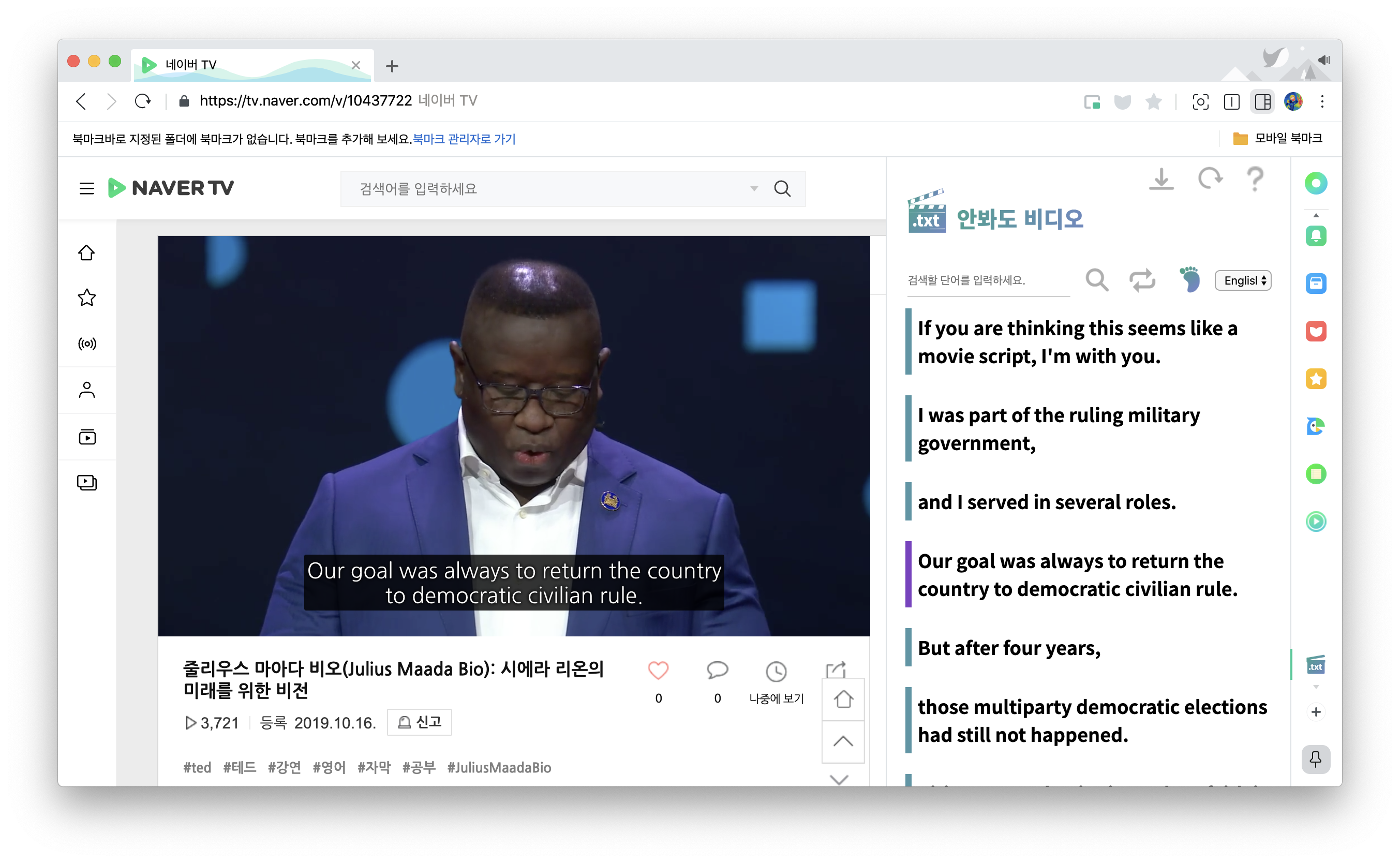Expand video description down chevron

pos(839,779)
